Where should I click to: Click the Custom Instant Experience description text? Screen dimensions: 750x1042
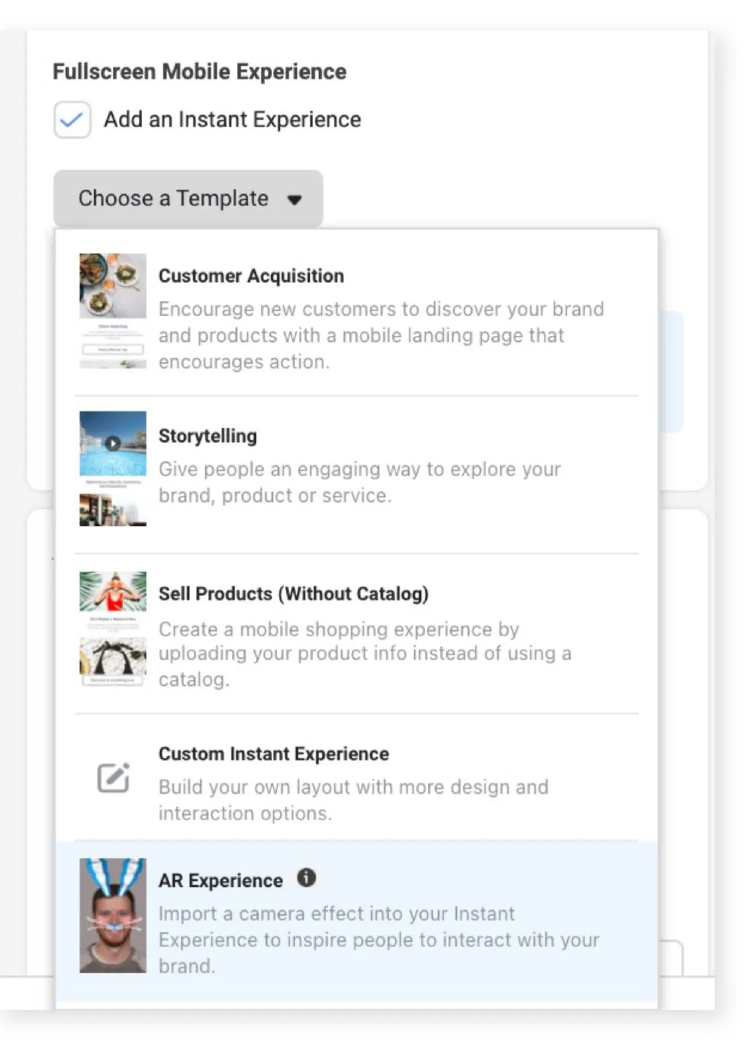click(x=353, y=800)
